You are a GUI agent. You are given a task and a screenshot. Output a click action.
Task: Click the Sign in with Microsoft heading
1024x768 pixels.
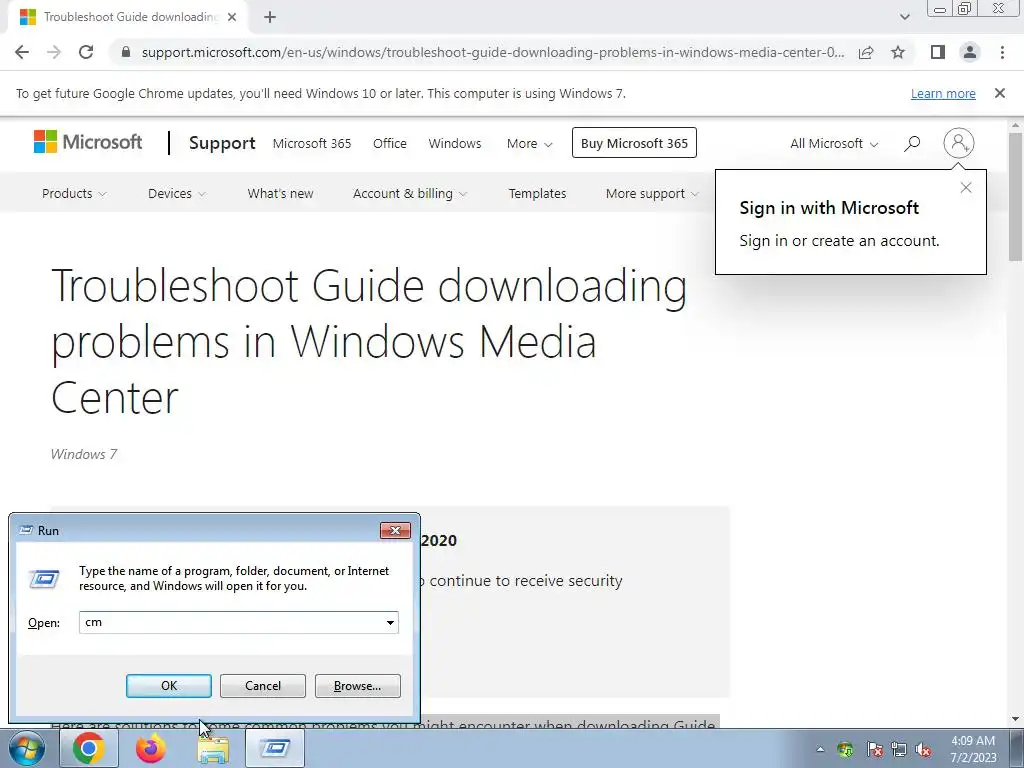click(829, 208)
